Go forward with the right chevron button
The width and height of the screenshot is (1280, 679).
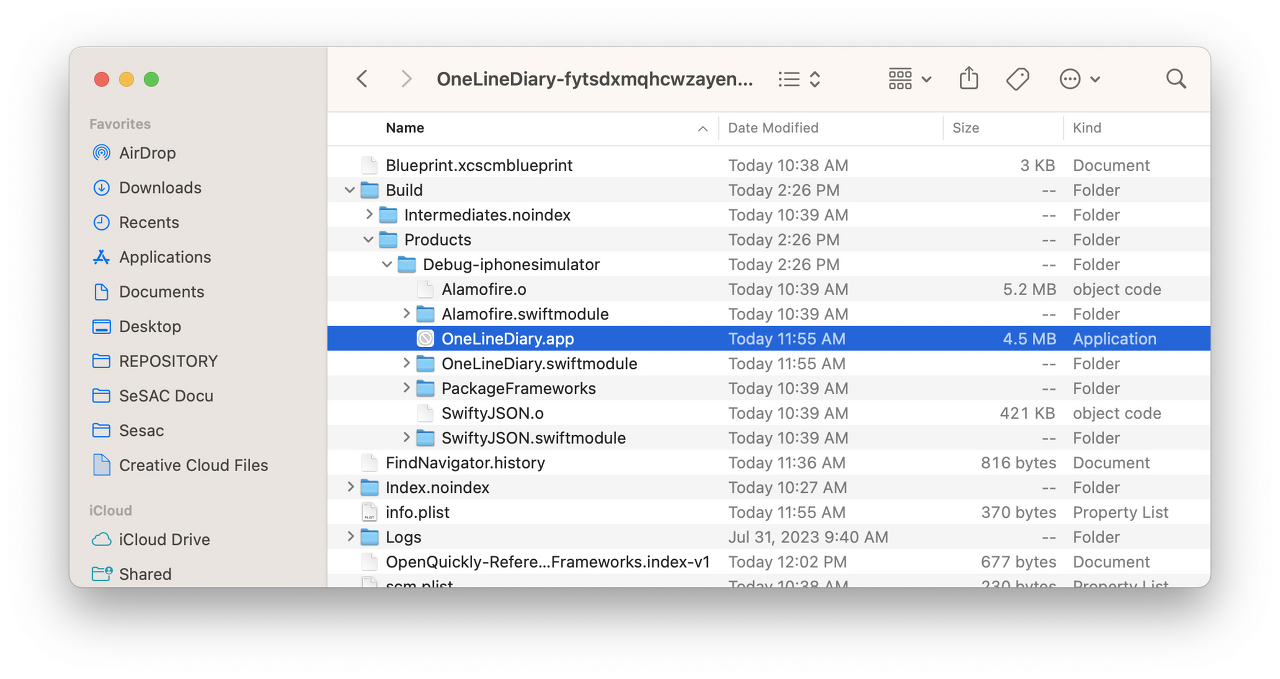click(x=405, y=79)
